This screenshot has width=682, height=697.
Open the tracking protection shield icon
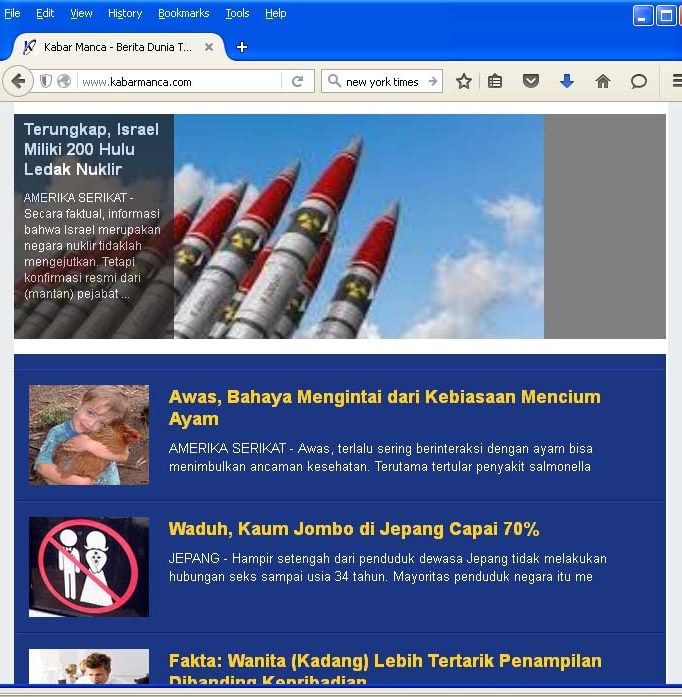pyautogui.click(x=46, y=81)
